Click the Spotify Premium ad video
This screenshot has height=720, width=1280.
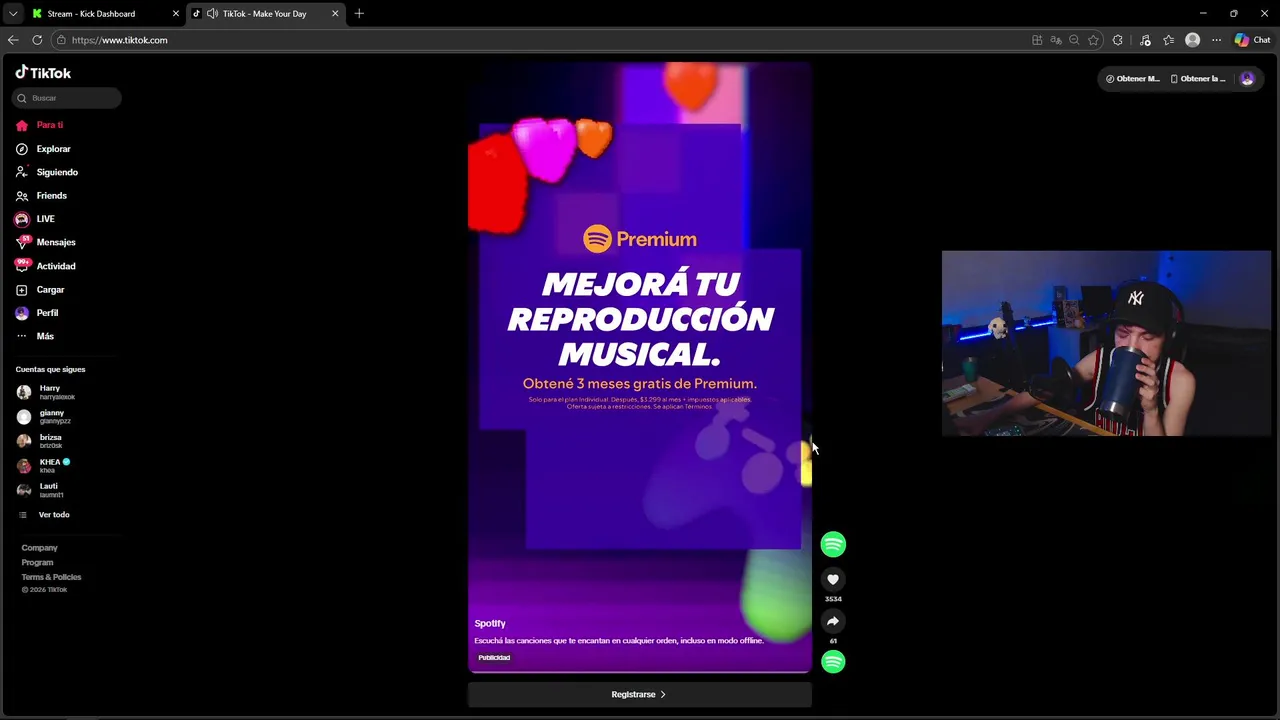640,367
